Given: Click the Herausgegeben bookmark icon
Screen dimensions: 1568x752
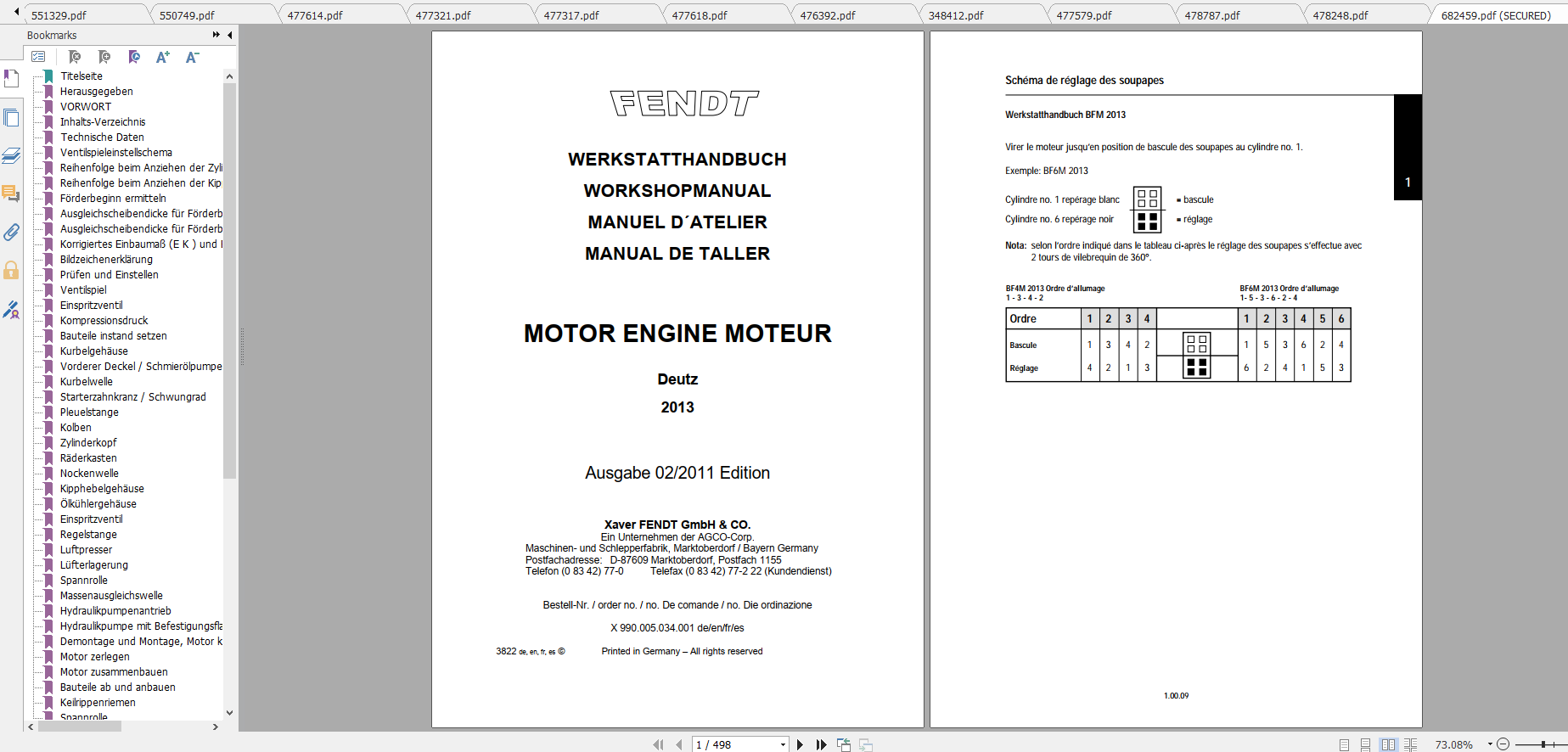Looking at the screenshot, I should (x=49, y=92).
